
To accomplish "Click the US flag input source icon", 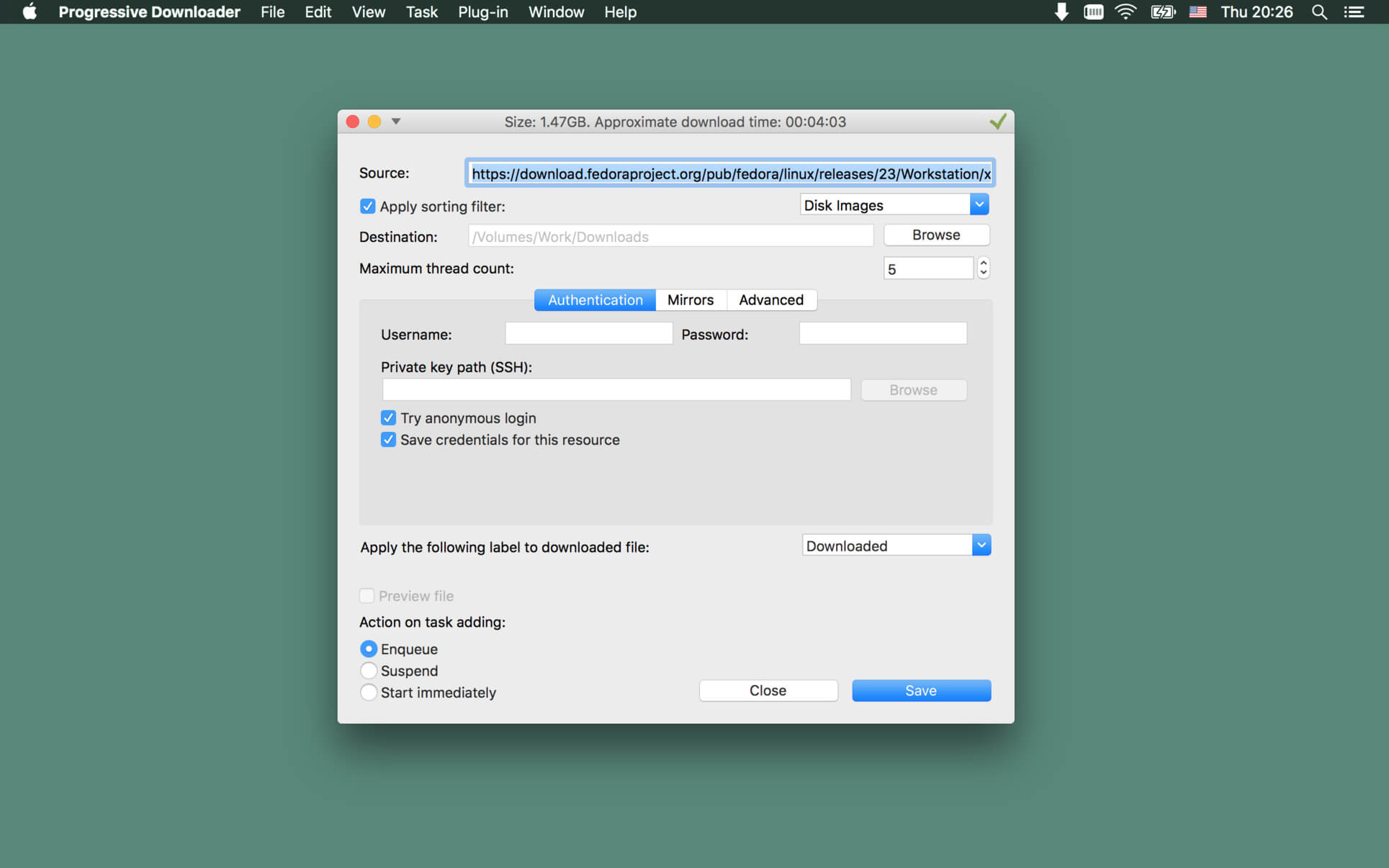I will click(1198, 12).
